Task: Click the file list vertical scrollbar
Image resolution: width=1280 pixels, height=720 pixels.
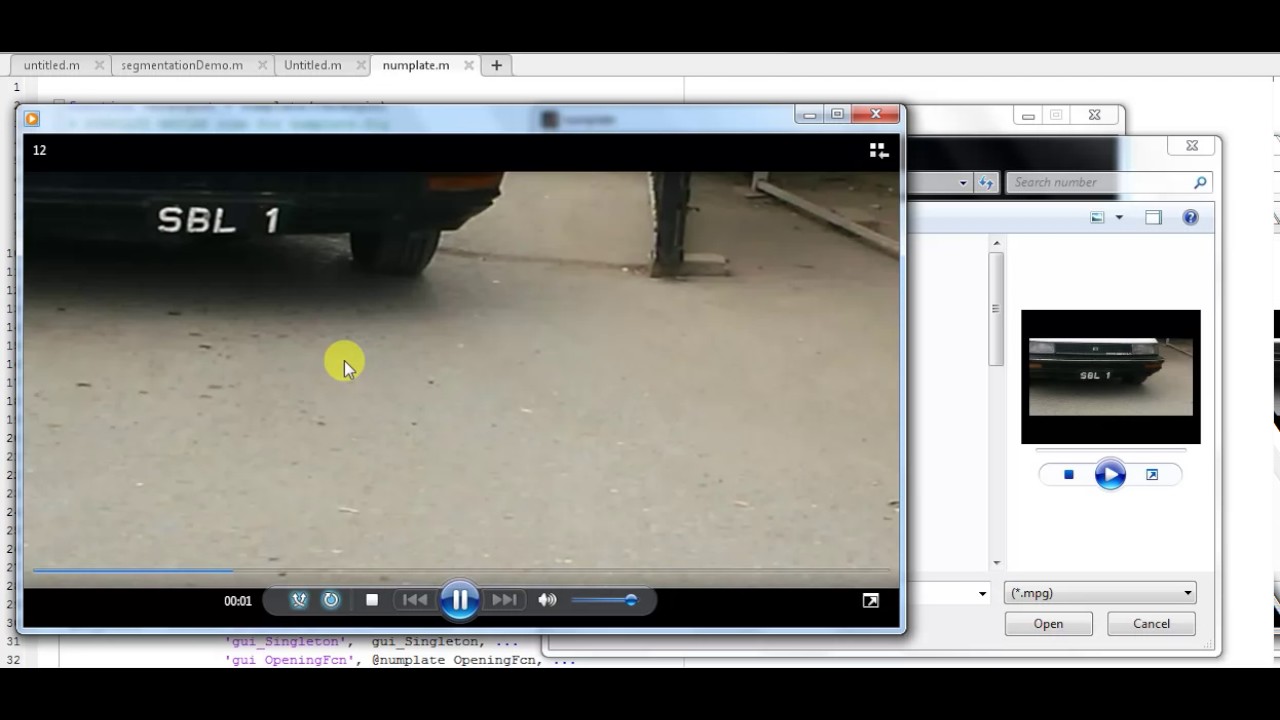Action: click(x=996, y=310)
